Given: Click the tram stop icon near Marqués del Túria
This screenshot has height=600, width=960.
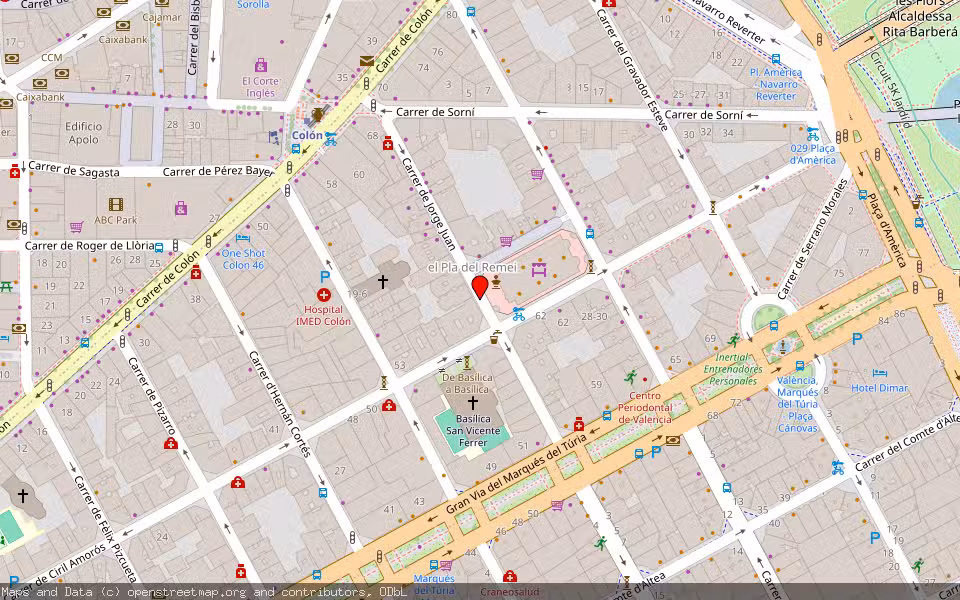Looking at the screenshot, I should coord(433,565).
